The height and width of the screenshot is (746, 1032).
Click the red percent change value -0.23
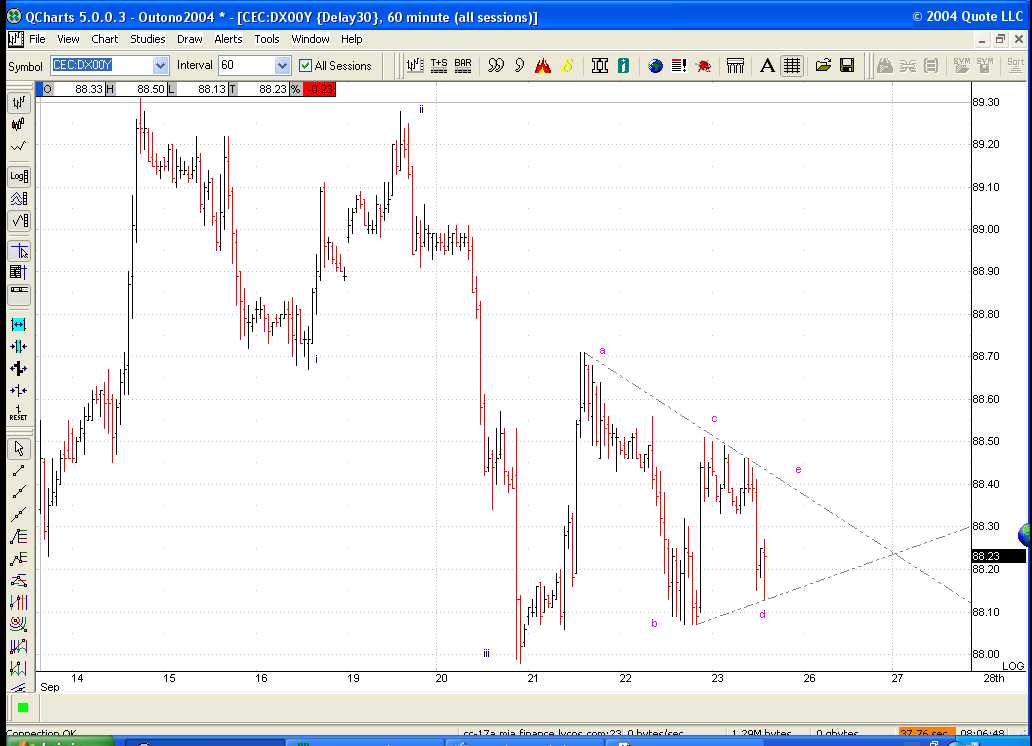[319, 89]
